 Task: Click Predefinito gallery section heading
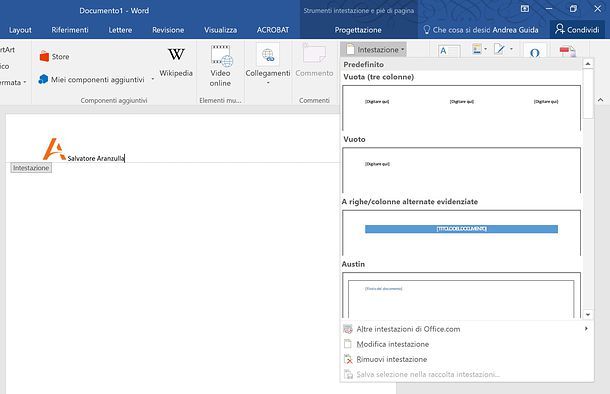click(363, 65)
